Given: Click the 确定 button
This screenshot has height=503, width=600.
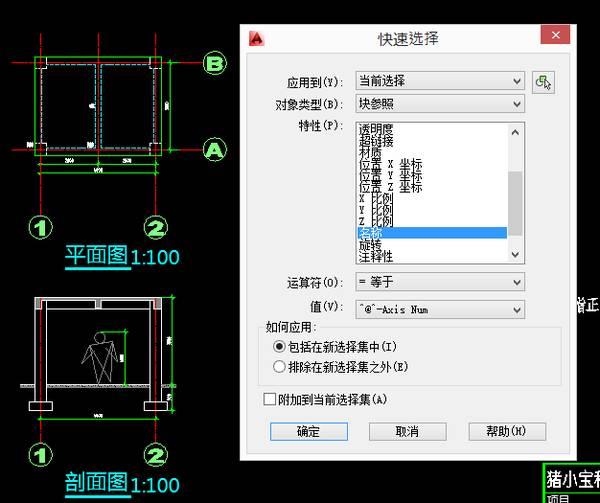Looking at the screenshot, I should click(x=308, y=431).
